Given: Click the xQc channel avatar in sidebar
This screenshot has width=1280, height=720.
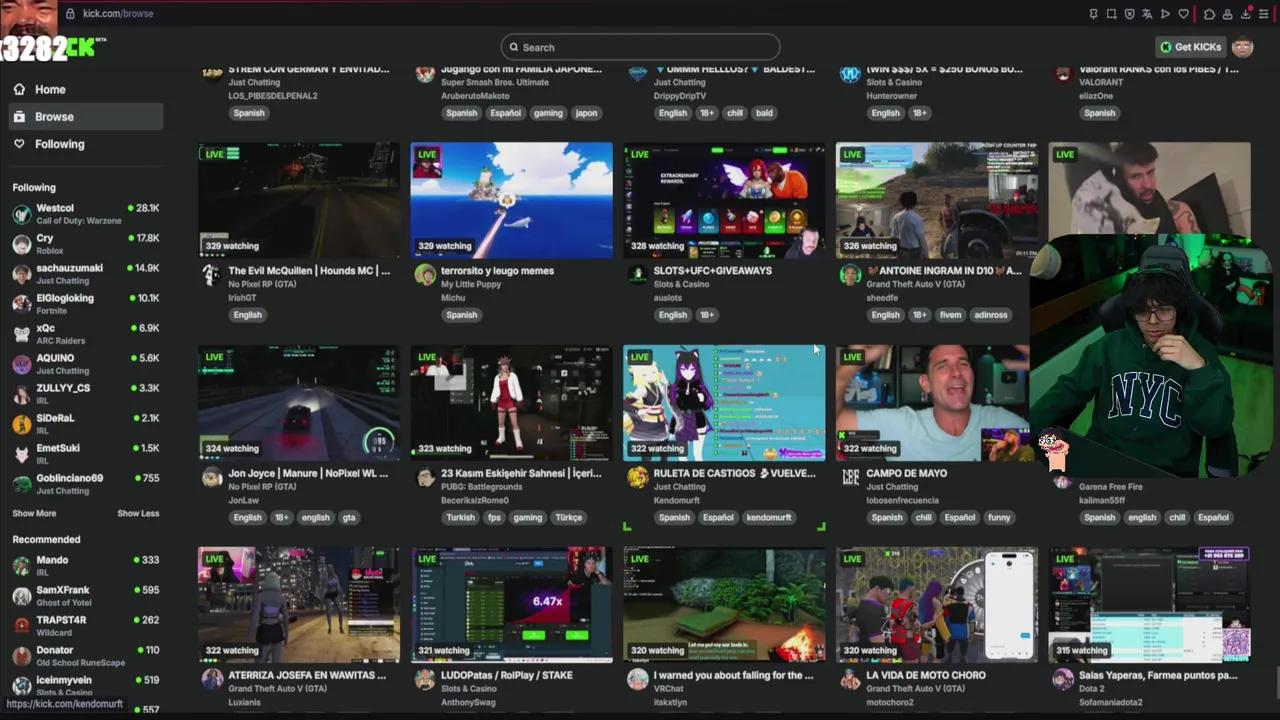Looking at the screenshot, I should pos(21,334).
